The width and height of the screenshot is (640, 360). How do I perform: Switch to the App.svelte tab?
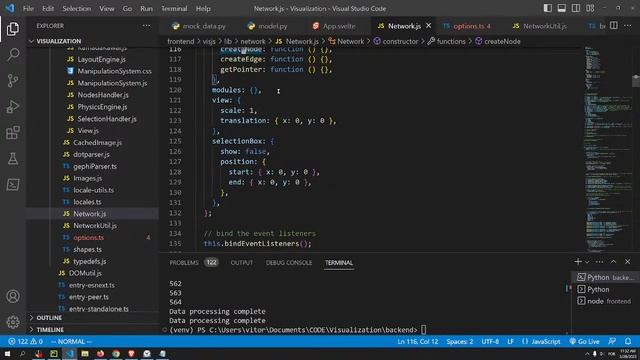pyautogui.click(x=334, y=26)
